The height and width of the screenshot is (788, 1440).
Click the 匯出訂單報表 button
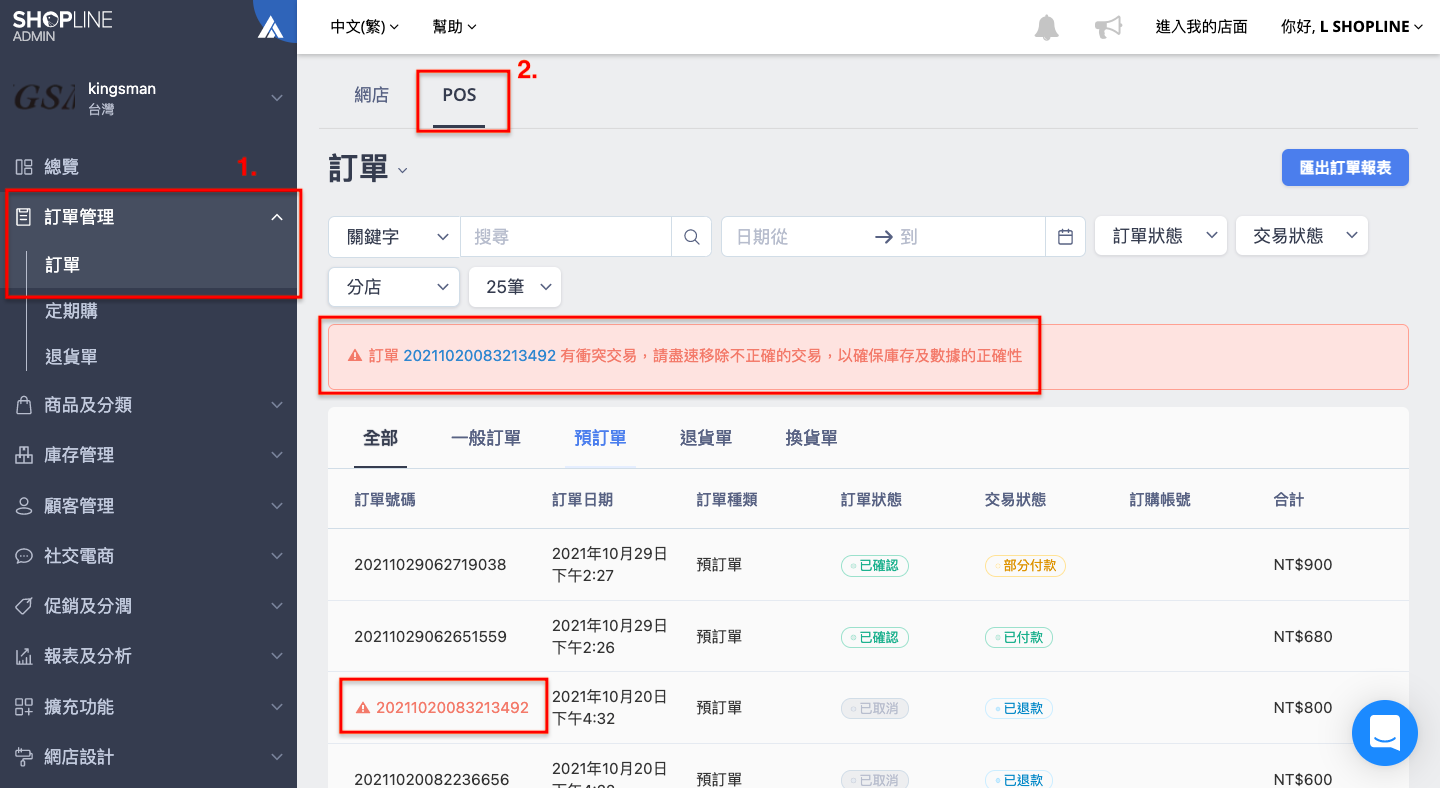[1345, 168]
